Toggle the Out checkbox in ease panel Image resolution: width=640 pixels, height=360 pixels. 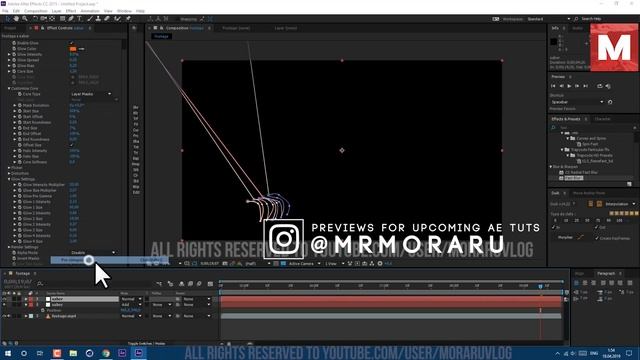tap(597, 227)
